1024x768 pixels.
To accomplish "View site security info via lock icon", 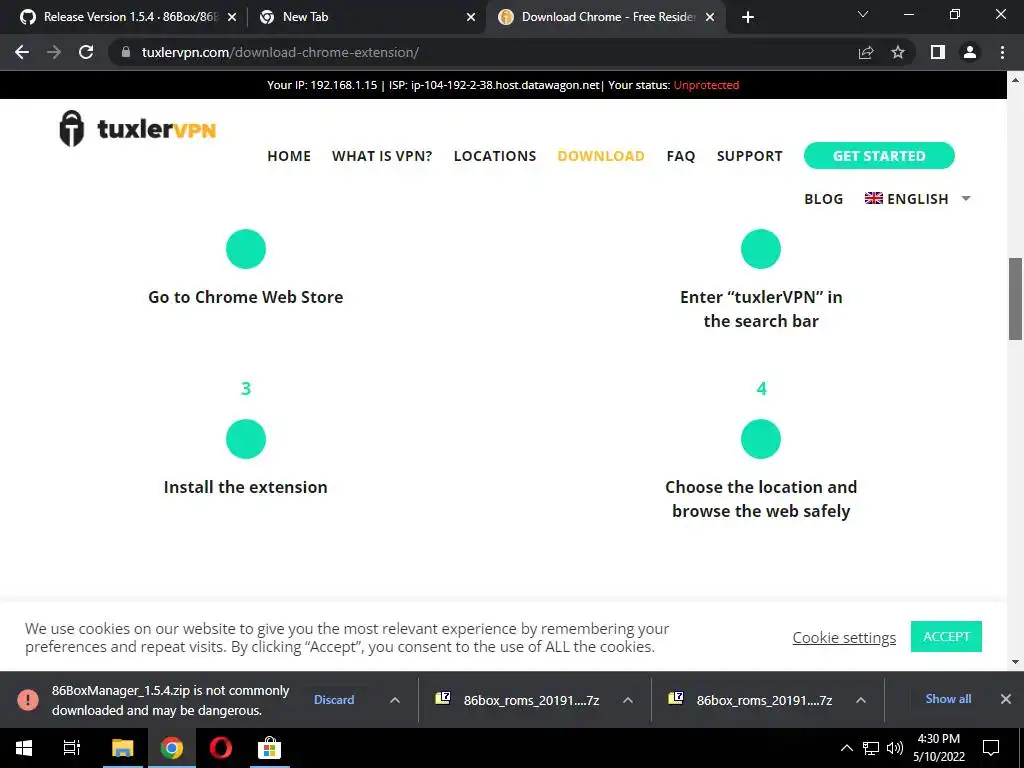I will coord(126,52).
